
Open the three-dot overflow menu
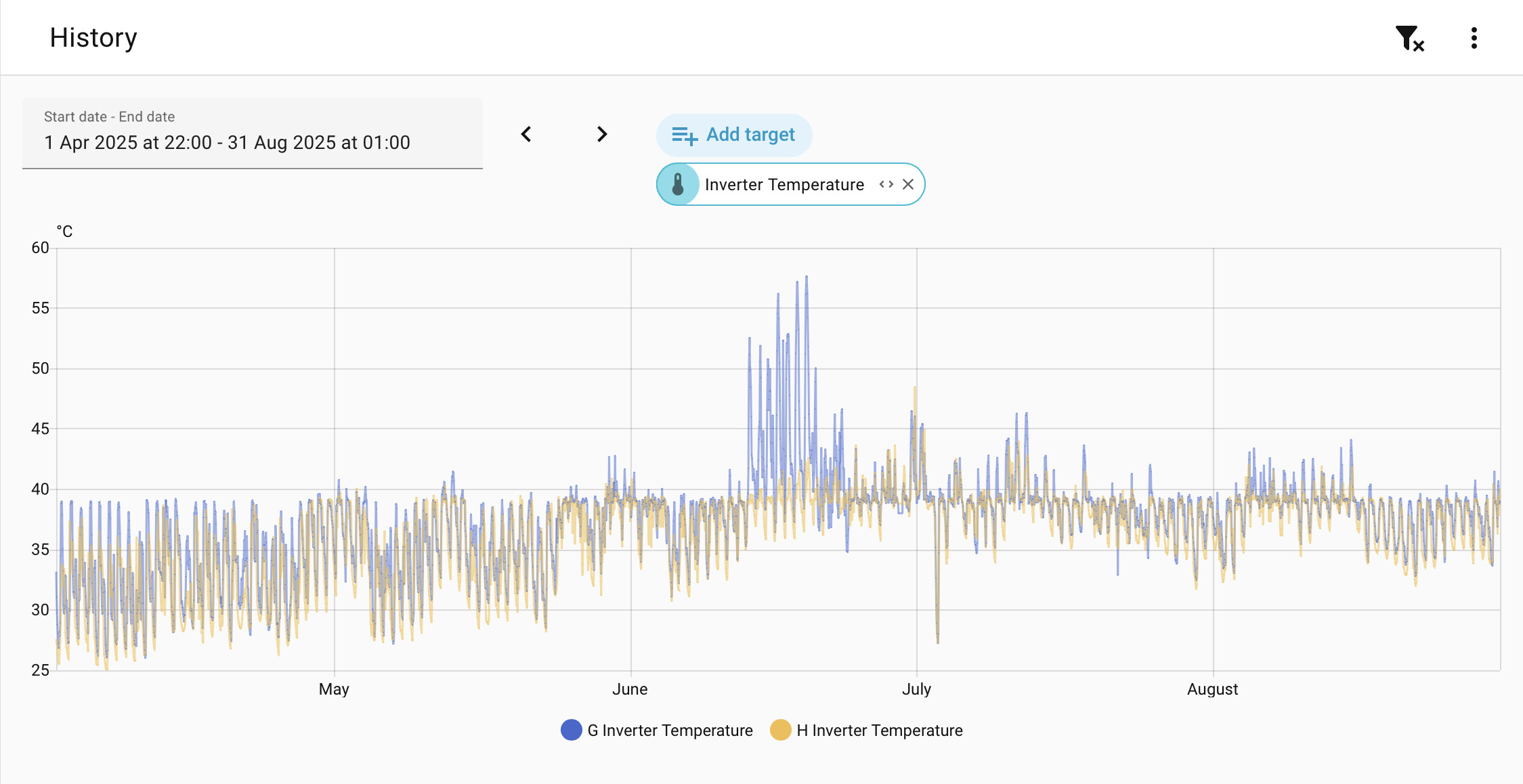tap(1474, 38)
